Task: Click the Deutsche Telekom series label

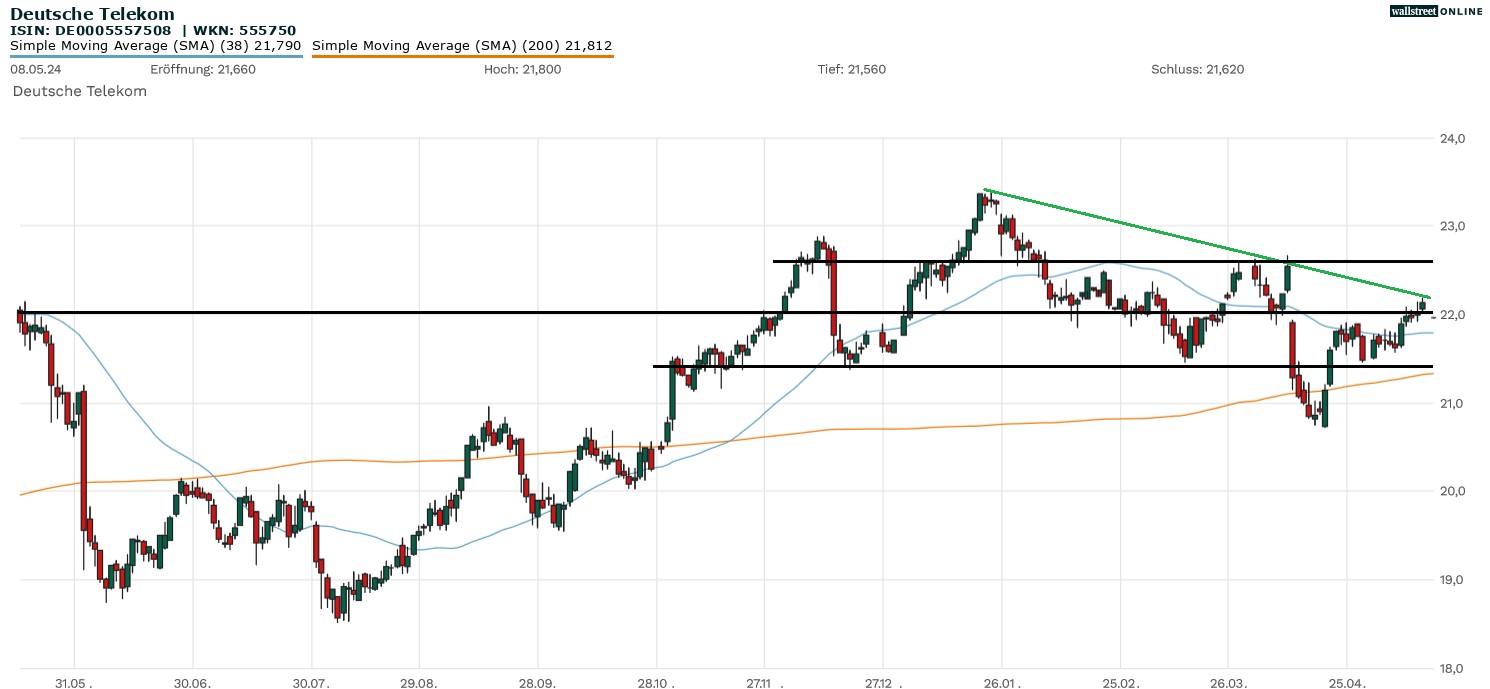Action: click(x=80, y=91)
